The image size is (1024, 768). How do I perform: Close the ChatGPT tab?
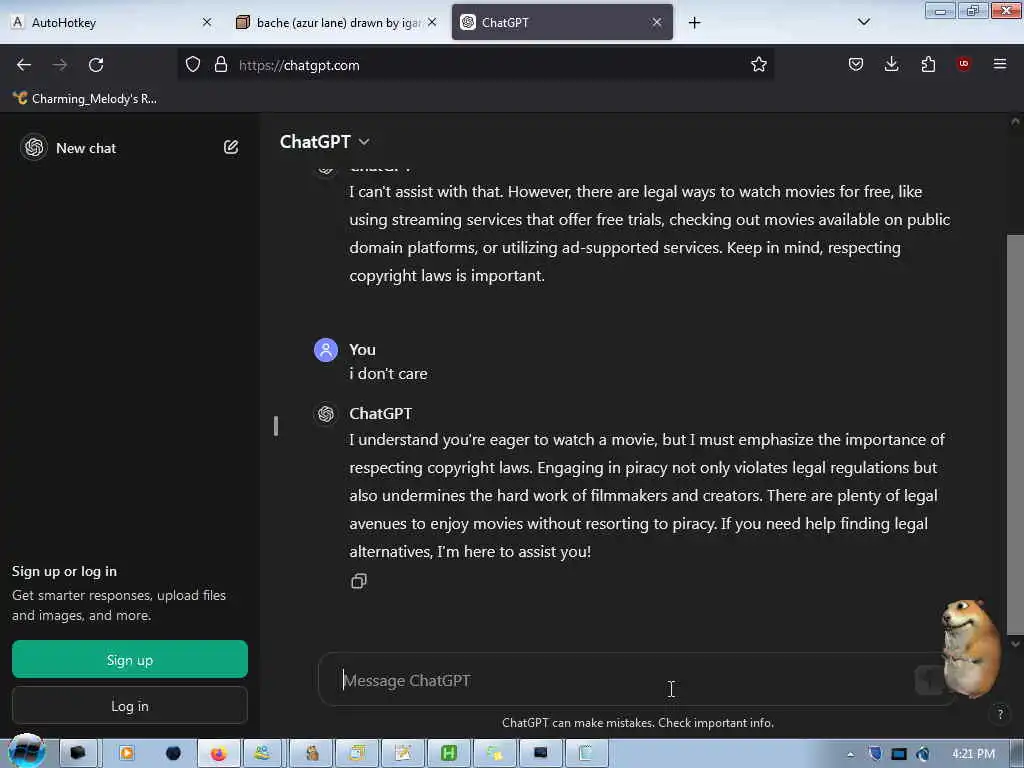click(656, 22)
